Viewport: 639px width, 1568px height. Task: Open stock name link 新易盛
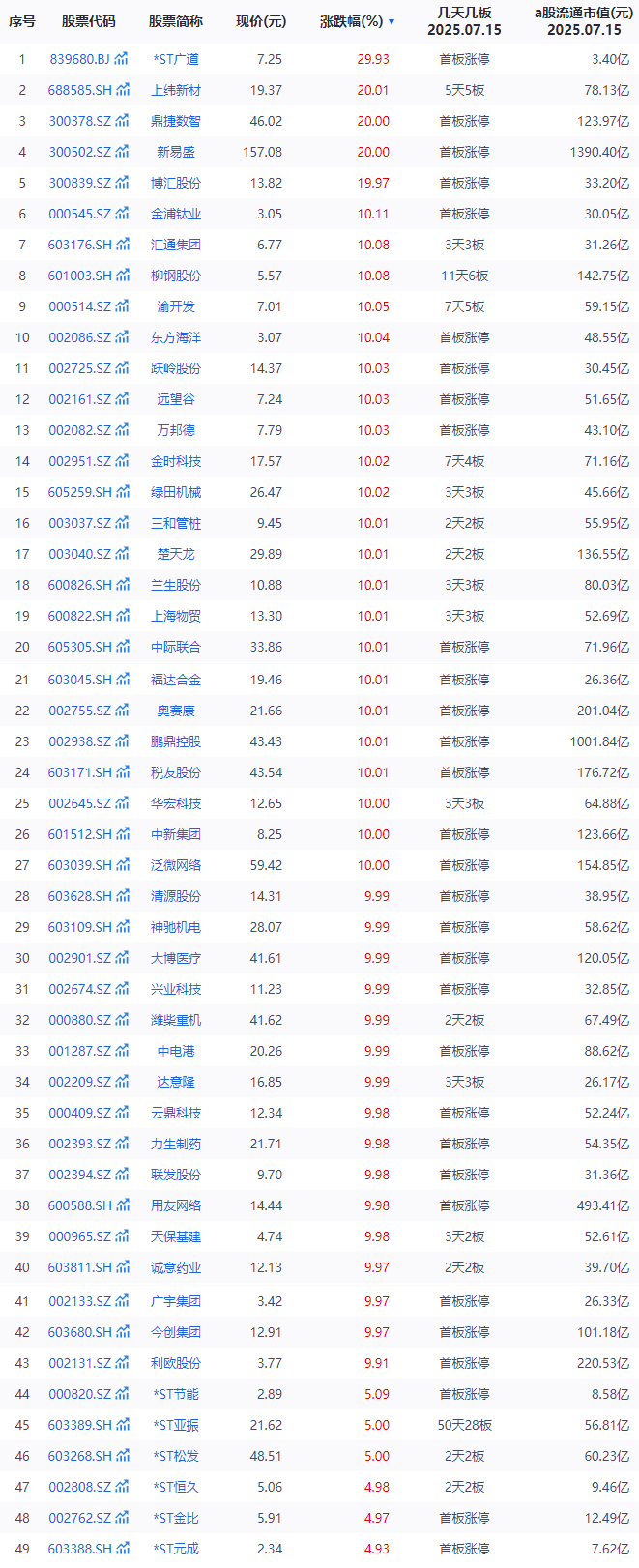pos(176,152)
